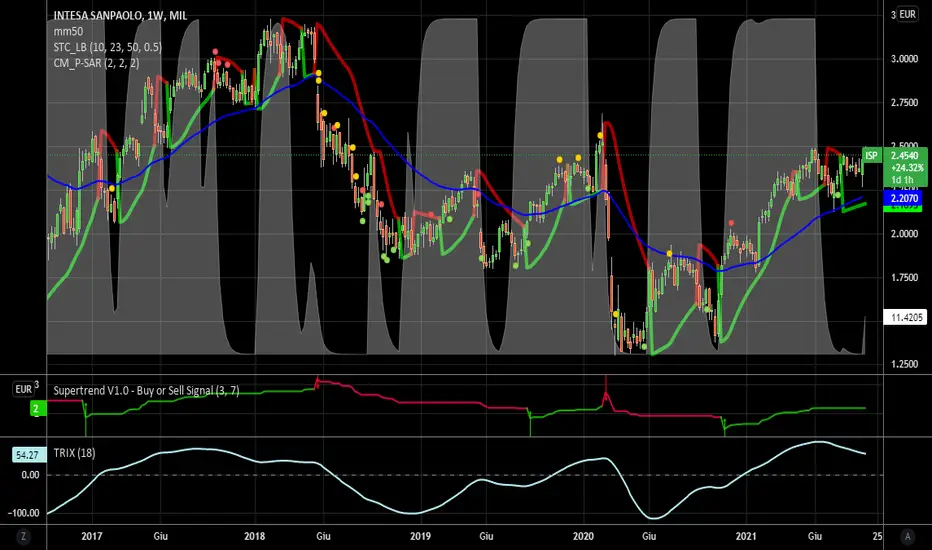Click the -100.00 TRIX axis label
This screenshot has width=932, height=550.
click(x=24, y=513)
